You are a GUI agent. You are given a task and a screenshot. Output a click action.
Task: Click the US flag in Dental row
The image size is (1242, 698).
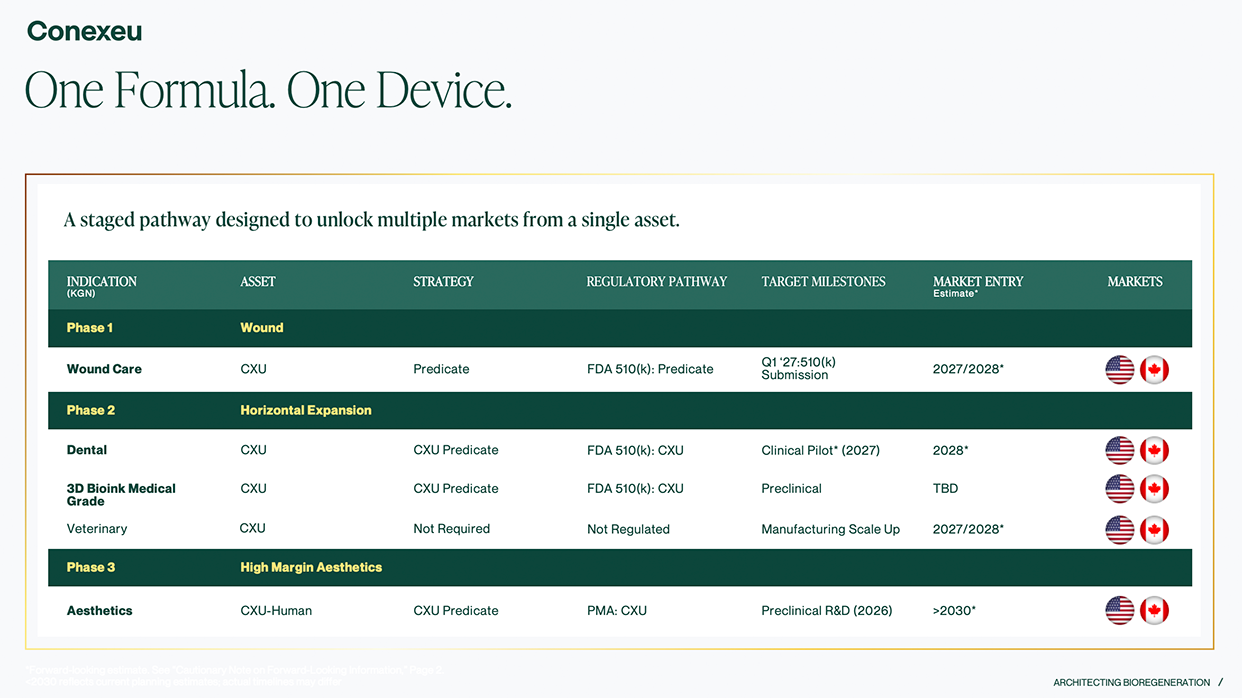pos(1120,450)
